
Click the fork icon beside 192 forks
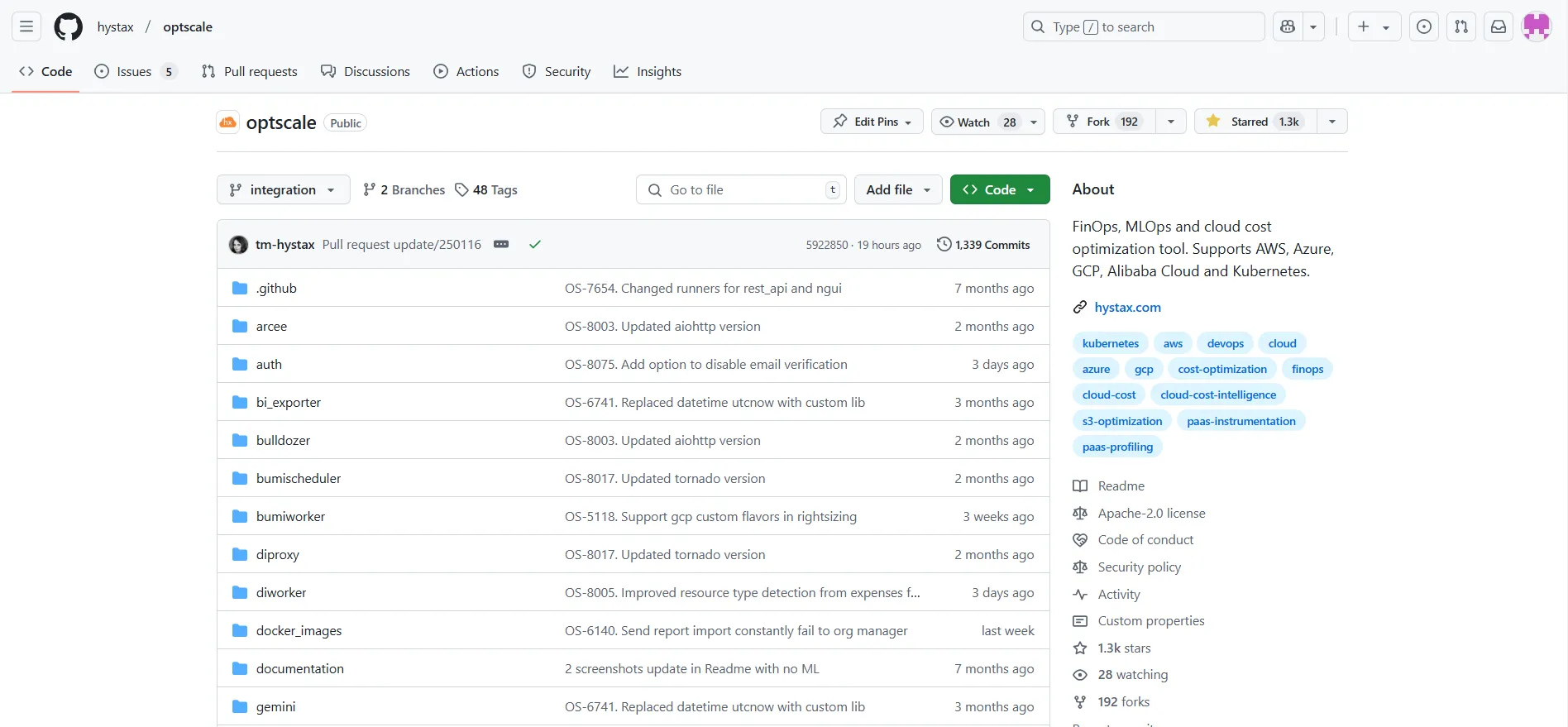click(1080, 702)
